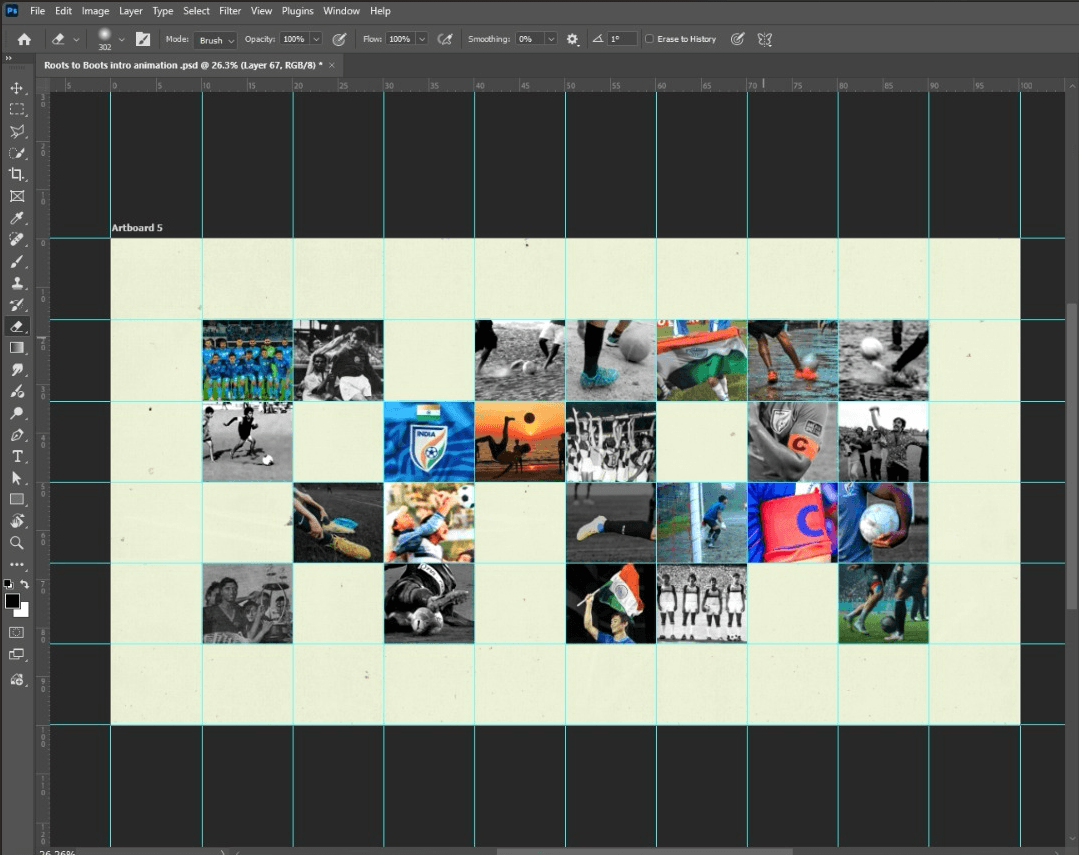
Task: Open the Opacity slider dropdown arrow
Action: pos(317,39)
